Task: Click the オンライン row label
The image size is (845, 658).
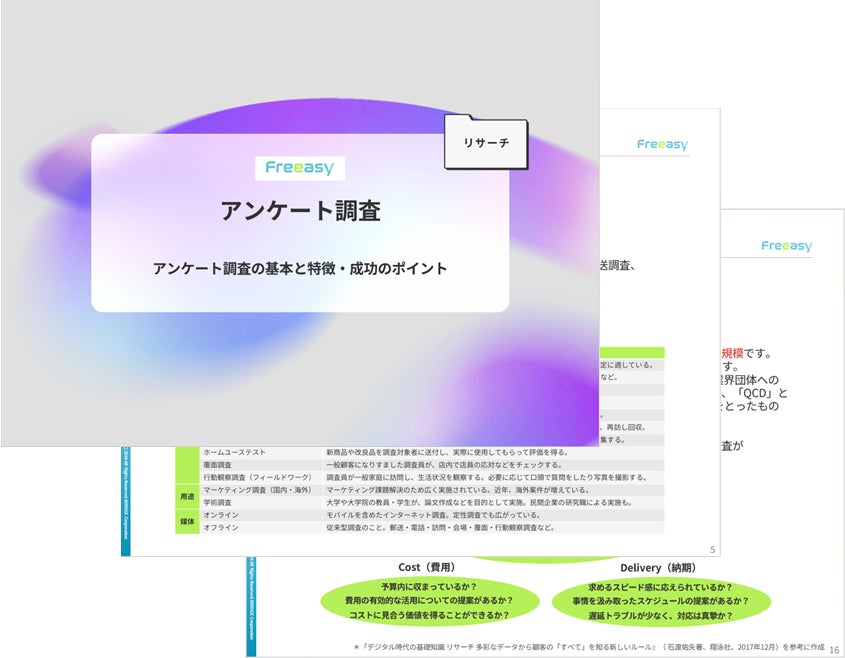Action: [220, 515]
